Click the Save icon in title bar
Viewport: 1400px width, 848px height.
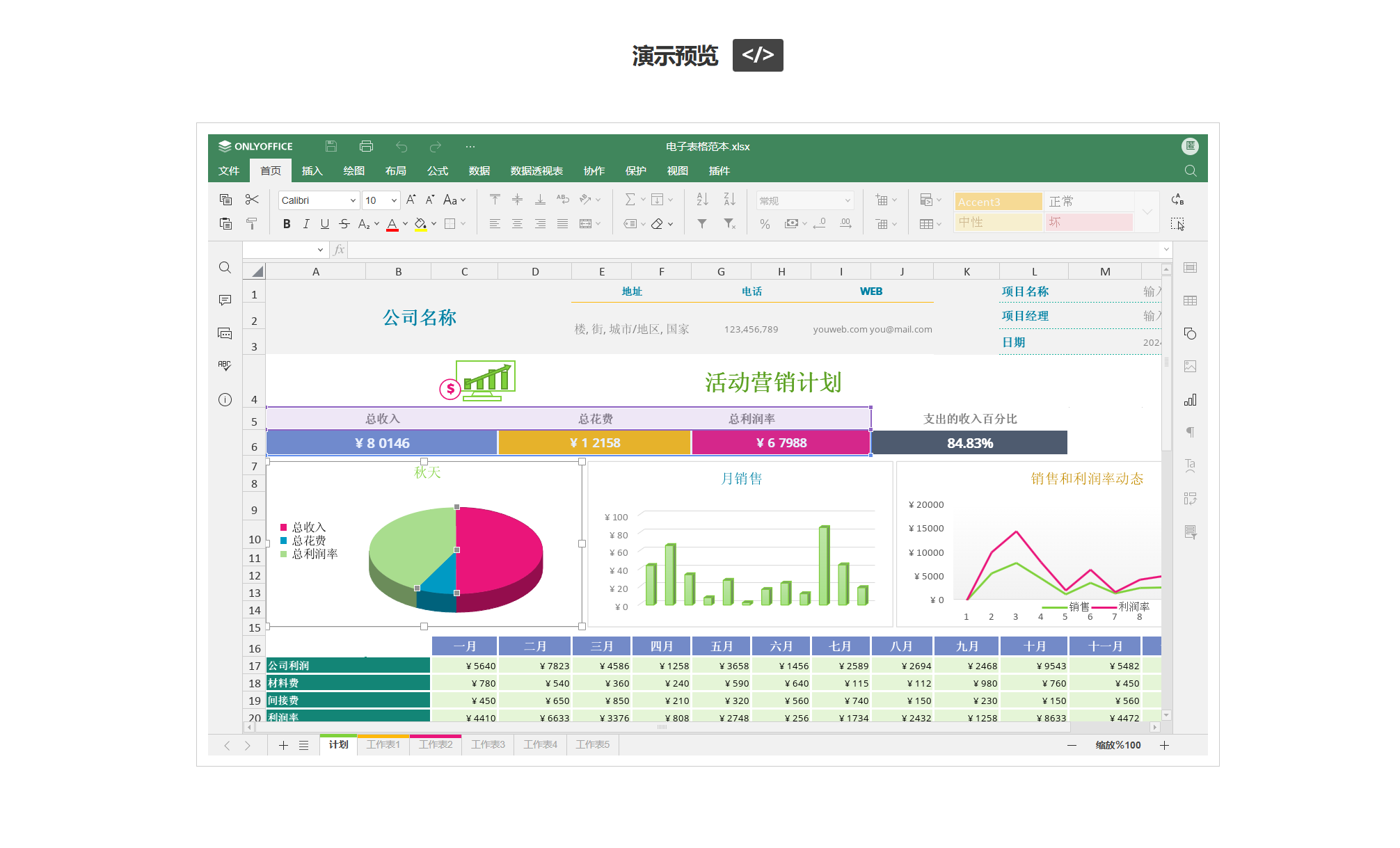[x=331, y=146]
